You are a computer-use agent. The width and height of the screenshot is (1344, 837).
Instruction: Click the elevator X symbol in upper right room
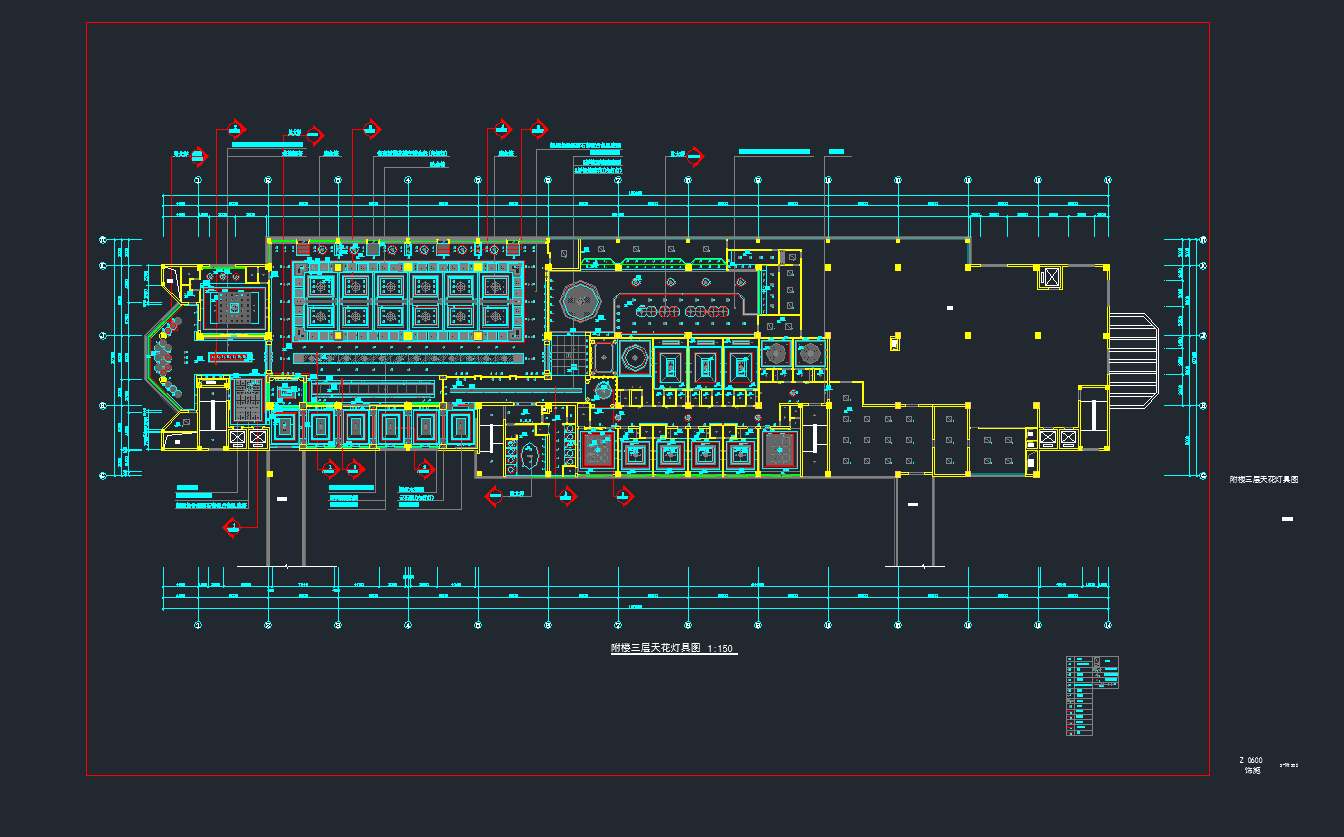click(1050, 278)
